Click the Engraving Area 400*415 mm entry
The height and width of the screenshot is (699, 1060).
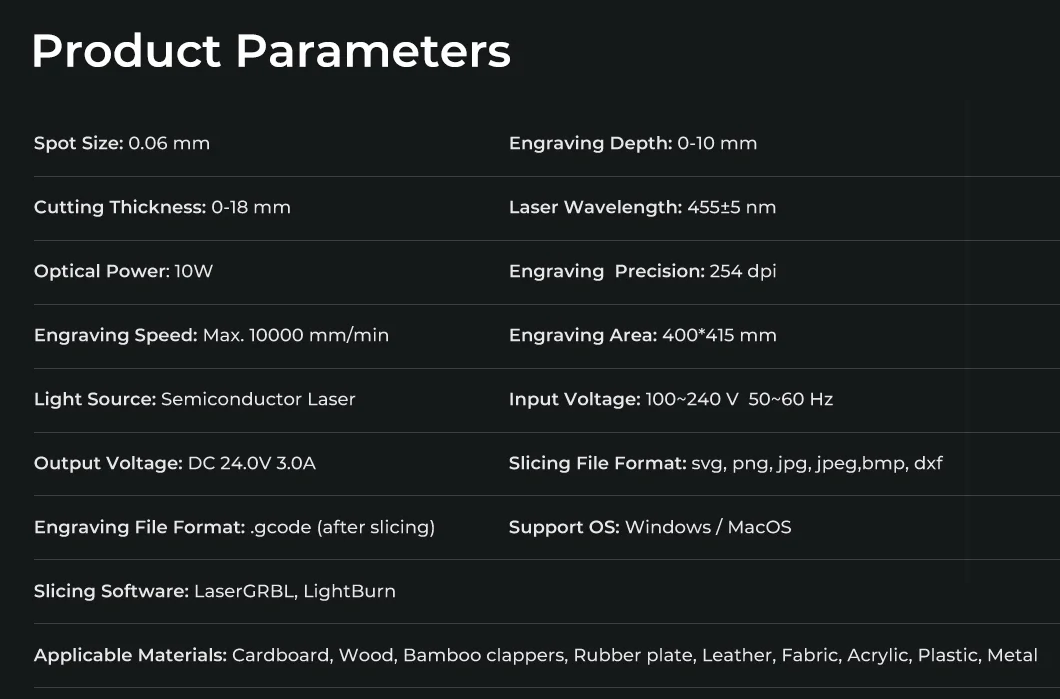click(x=642, y=335)
